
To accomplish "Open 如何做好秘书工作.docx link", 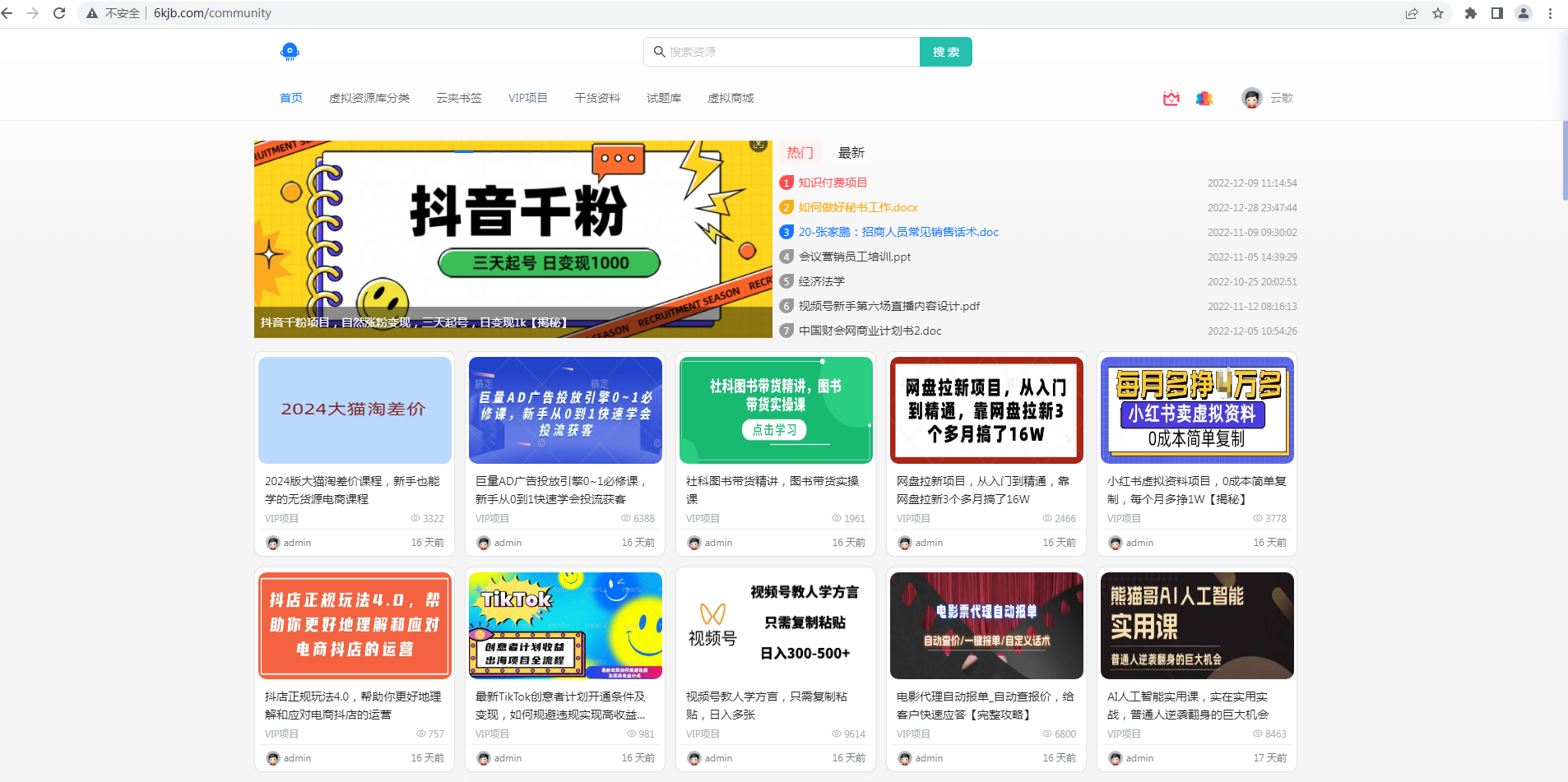I will tap(858, 207).
